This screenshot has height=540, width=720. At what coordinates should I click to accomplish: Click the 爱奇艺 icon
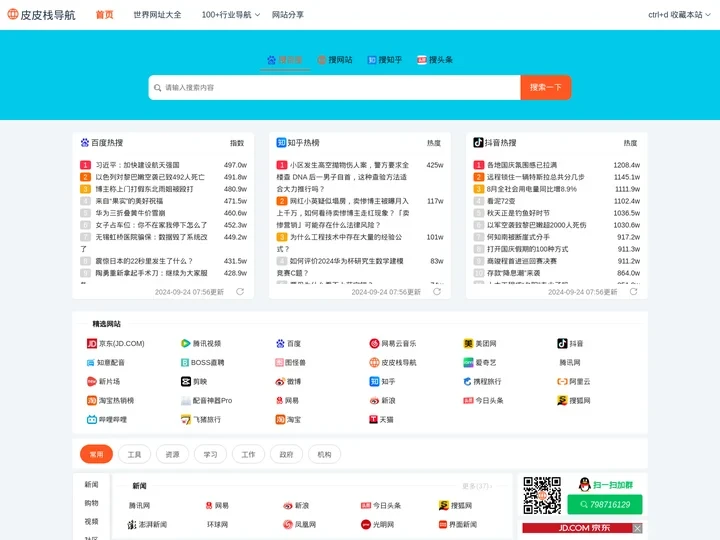pos(468,363)
